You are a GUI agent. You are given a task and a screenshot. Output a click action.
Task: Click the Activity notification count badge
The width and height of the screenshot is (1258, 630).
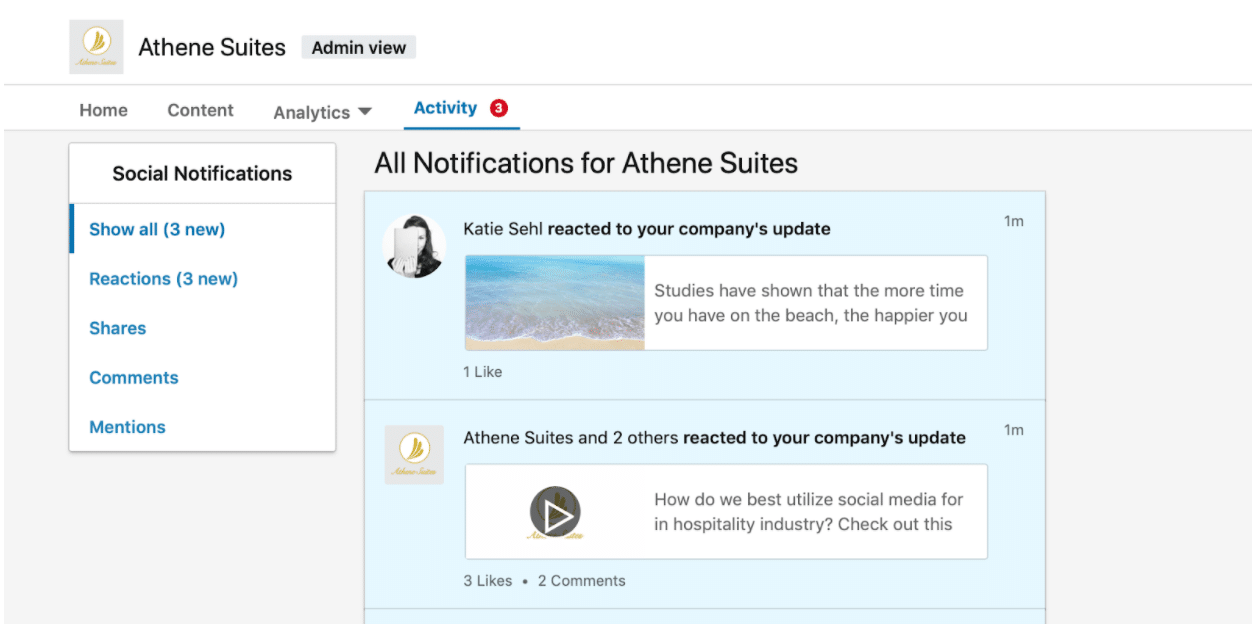(498, 108)
